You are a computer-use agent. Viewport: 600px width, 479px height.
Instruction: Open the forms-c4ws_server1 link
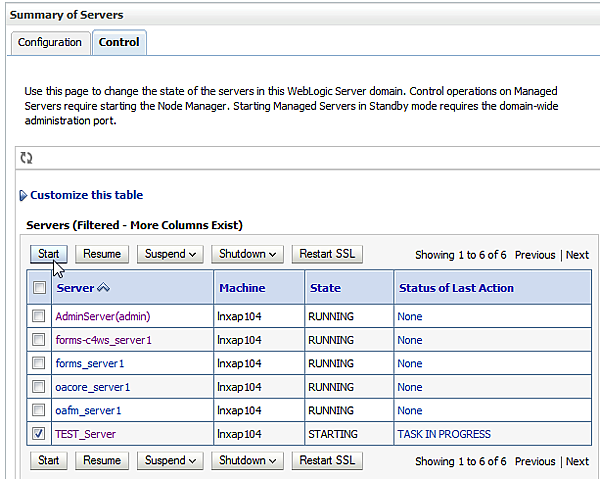click(x=104, y=340)
